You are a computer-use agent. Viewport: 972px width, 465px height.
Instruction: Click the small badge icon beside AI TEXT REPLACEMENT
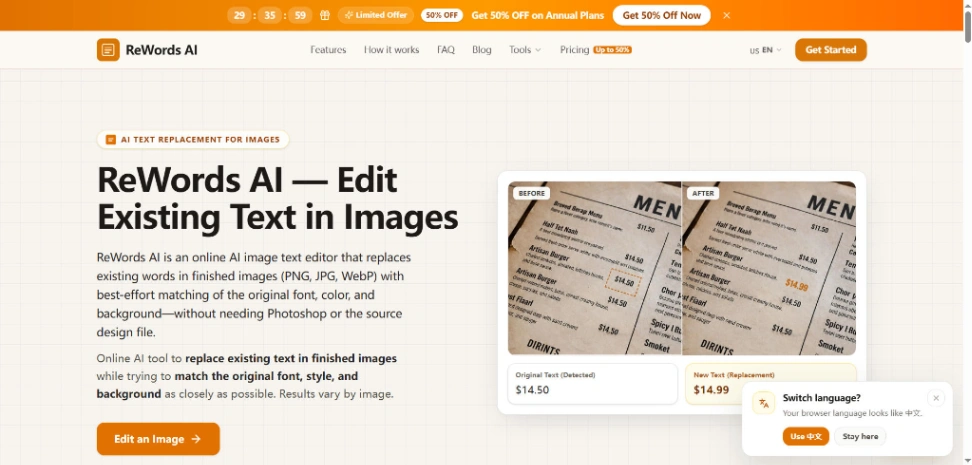[111, 140]
